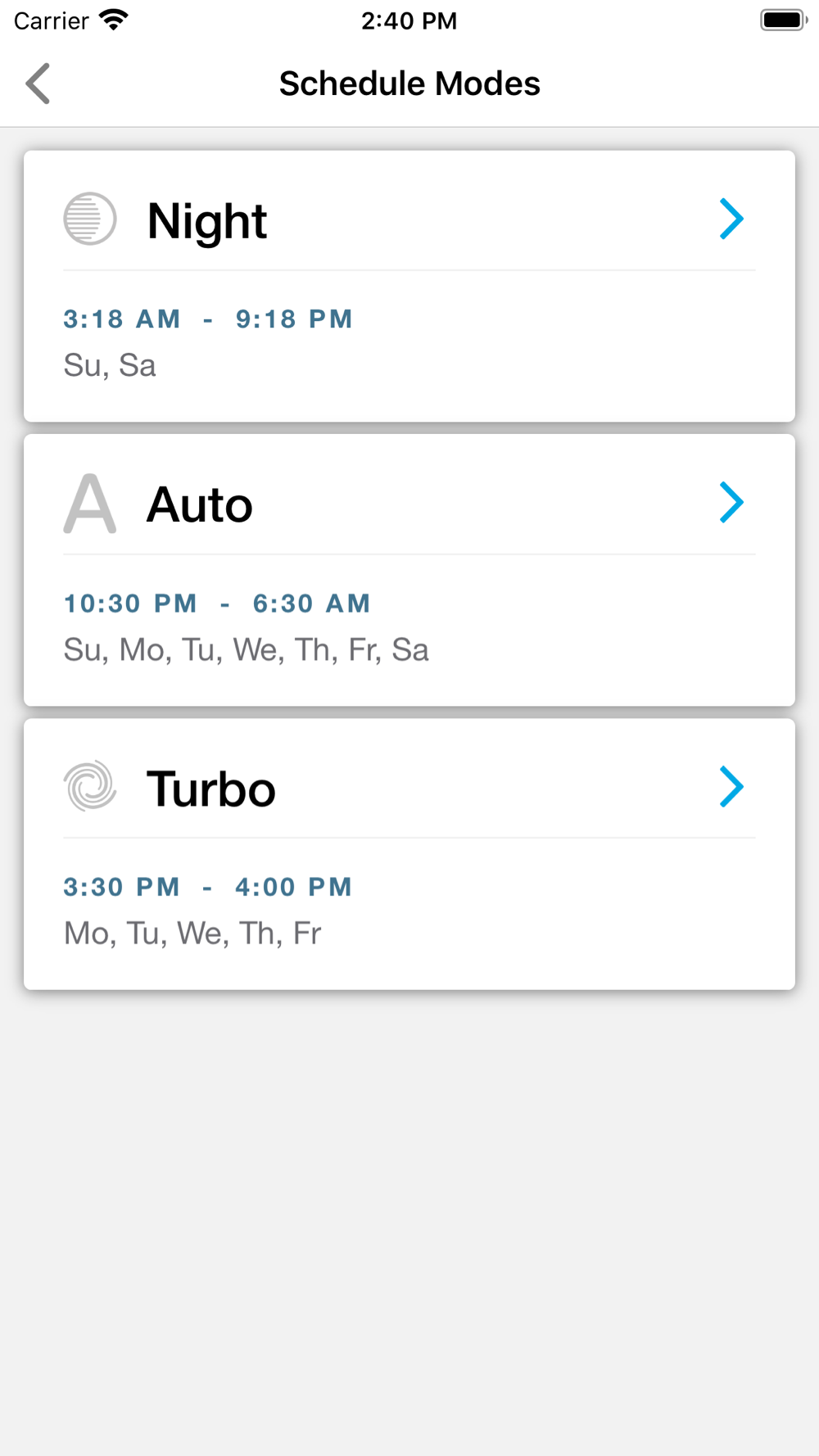Viewport: 819px width, 1456px height.
Task: Tap the Auto mode letter A icon
Action: [90, 504]
